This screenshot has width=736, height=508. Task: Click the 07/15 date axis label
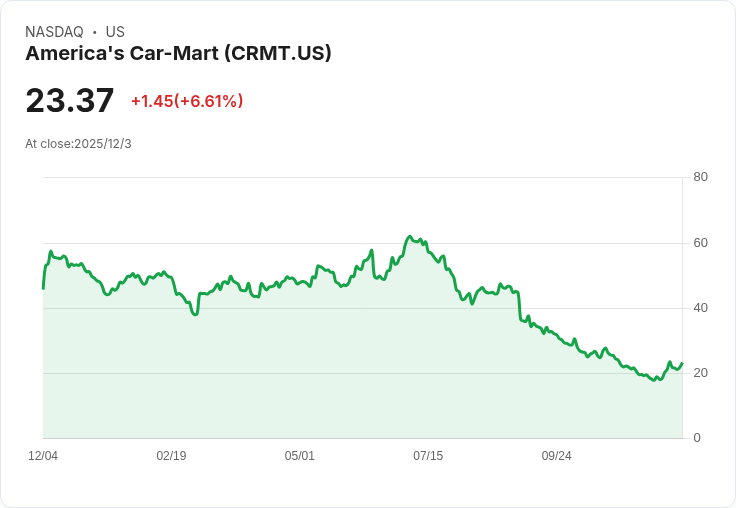click(428, 456)
